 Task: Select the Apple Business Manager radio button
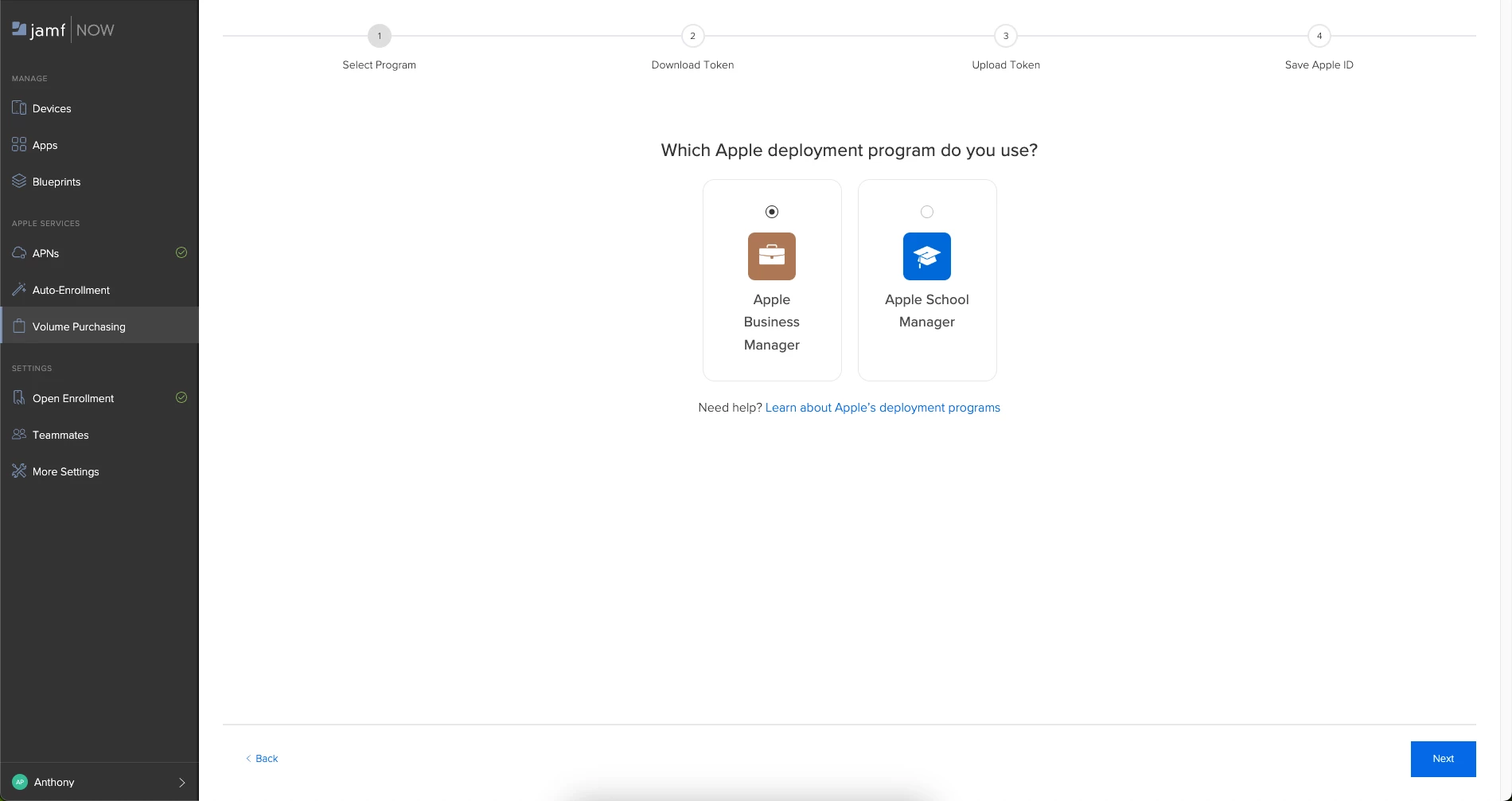click(772, 212)
